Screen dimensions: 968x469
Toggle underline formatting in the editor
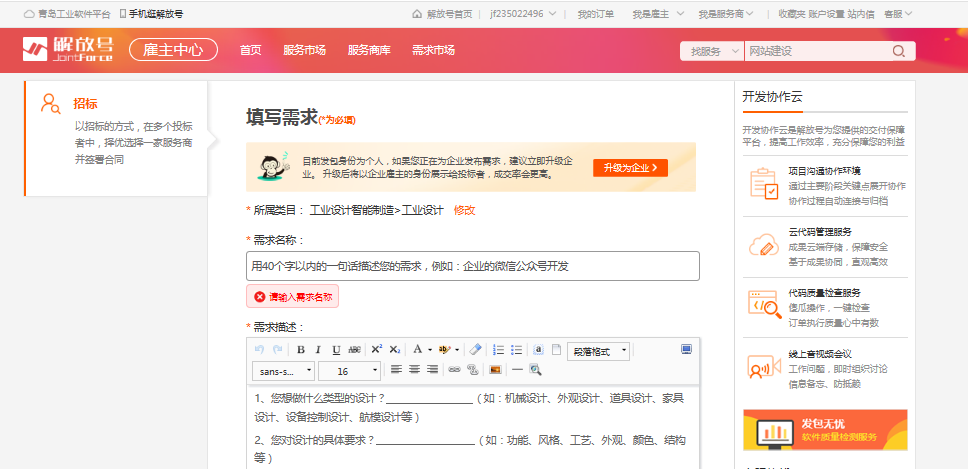pyautogui.click(x=336, y=350)
